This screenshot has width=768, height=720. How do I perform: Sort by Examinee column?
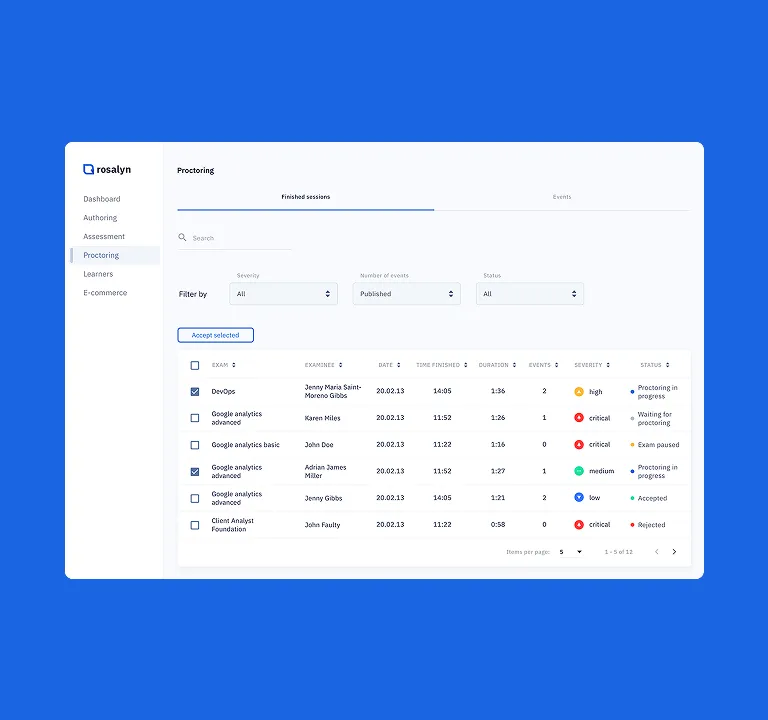[340, 365]
